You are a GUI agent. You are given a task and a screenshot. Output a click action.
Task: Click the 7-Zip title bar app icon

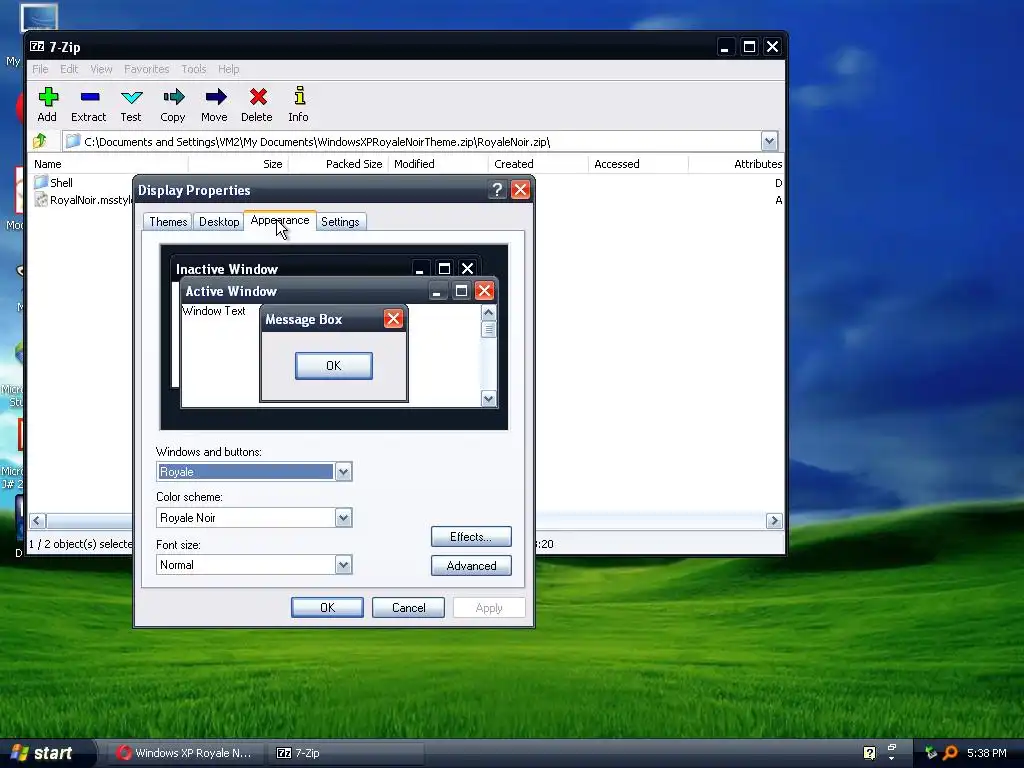coord(37,46)
